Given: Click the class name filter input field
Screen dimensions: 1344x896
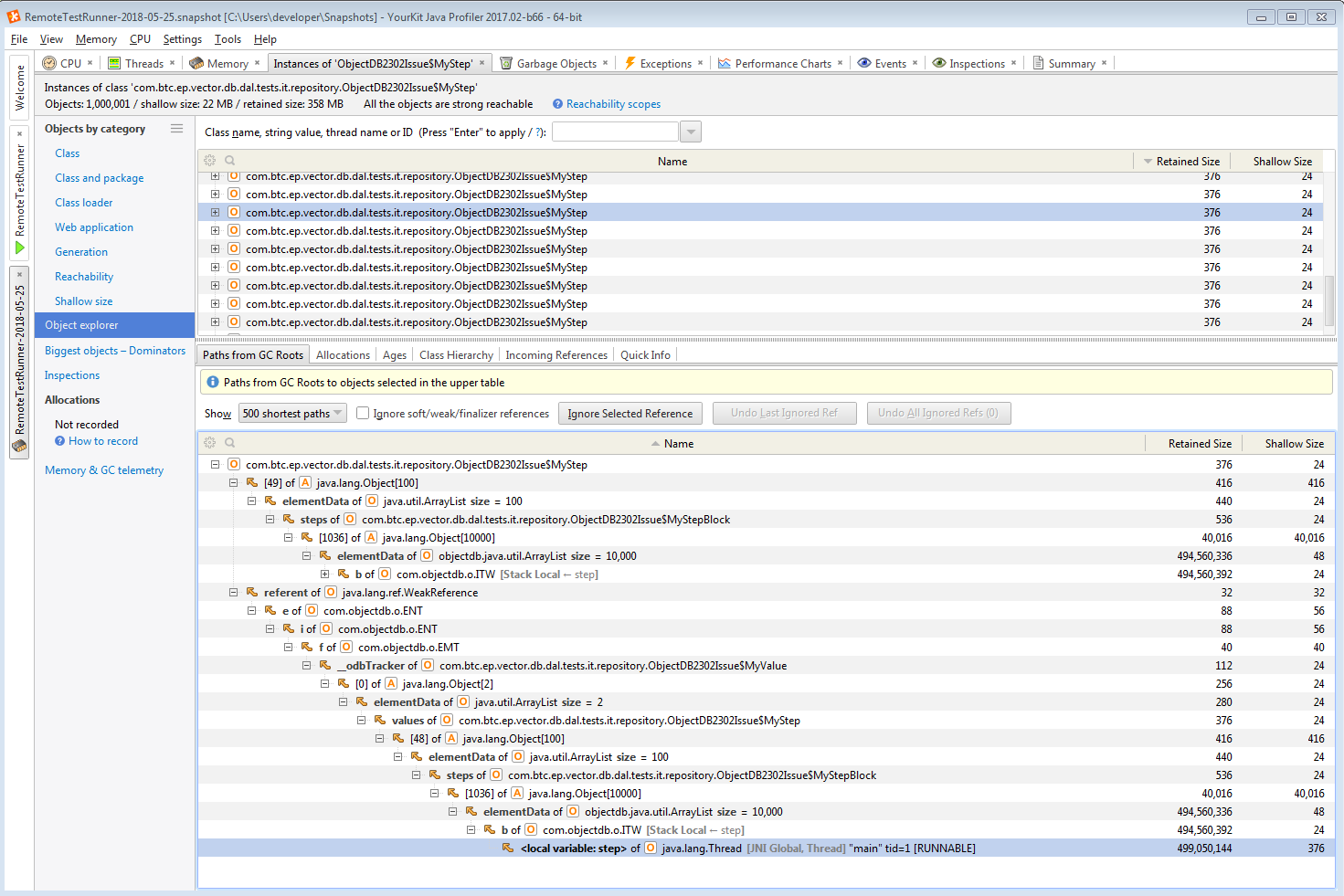Looking at the screenshot, I should click(615, 132).
